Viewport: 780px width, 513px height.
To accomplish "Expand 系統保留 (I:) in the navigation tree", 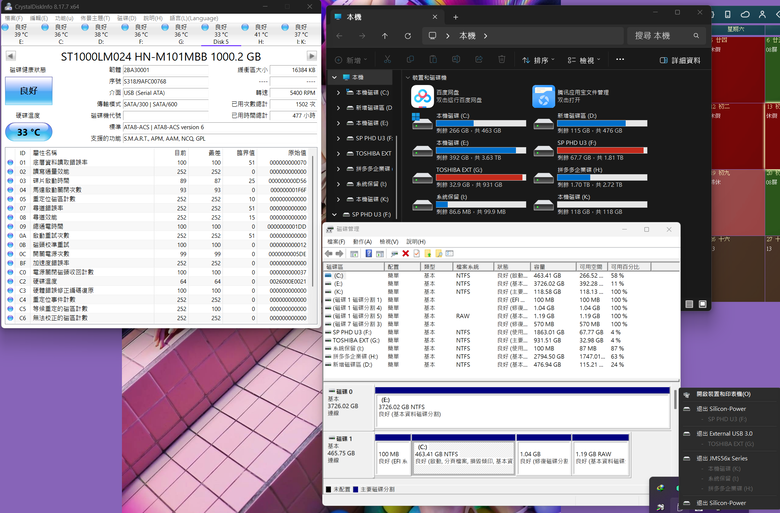I will tap(338, 184).
